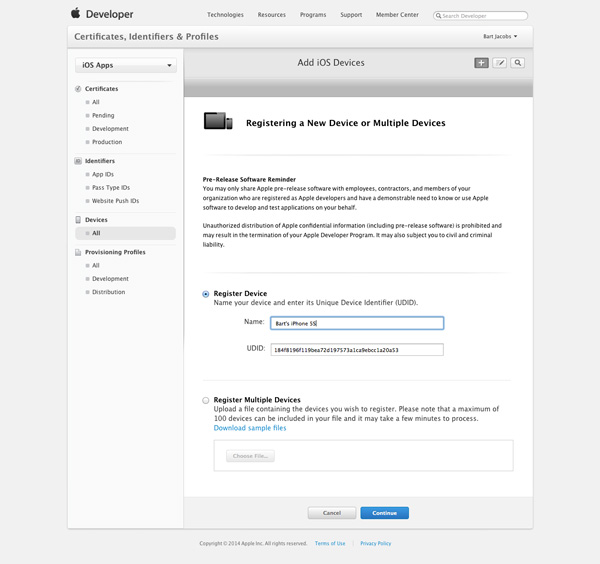Open the Terms of Use link
The width and height of the screenshot is (600, 564).
tap(330, 543)
